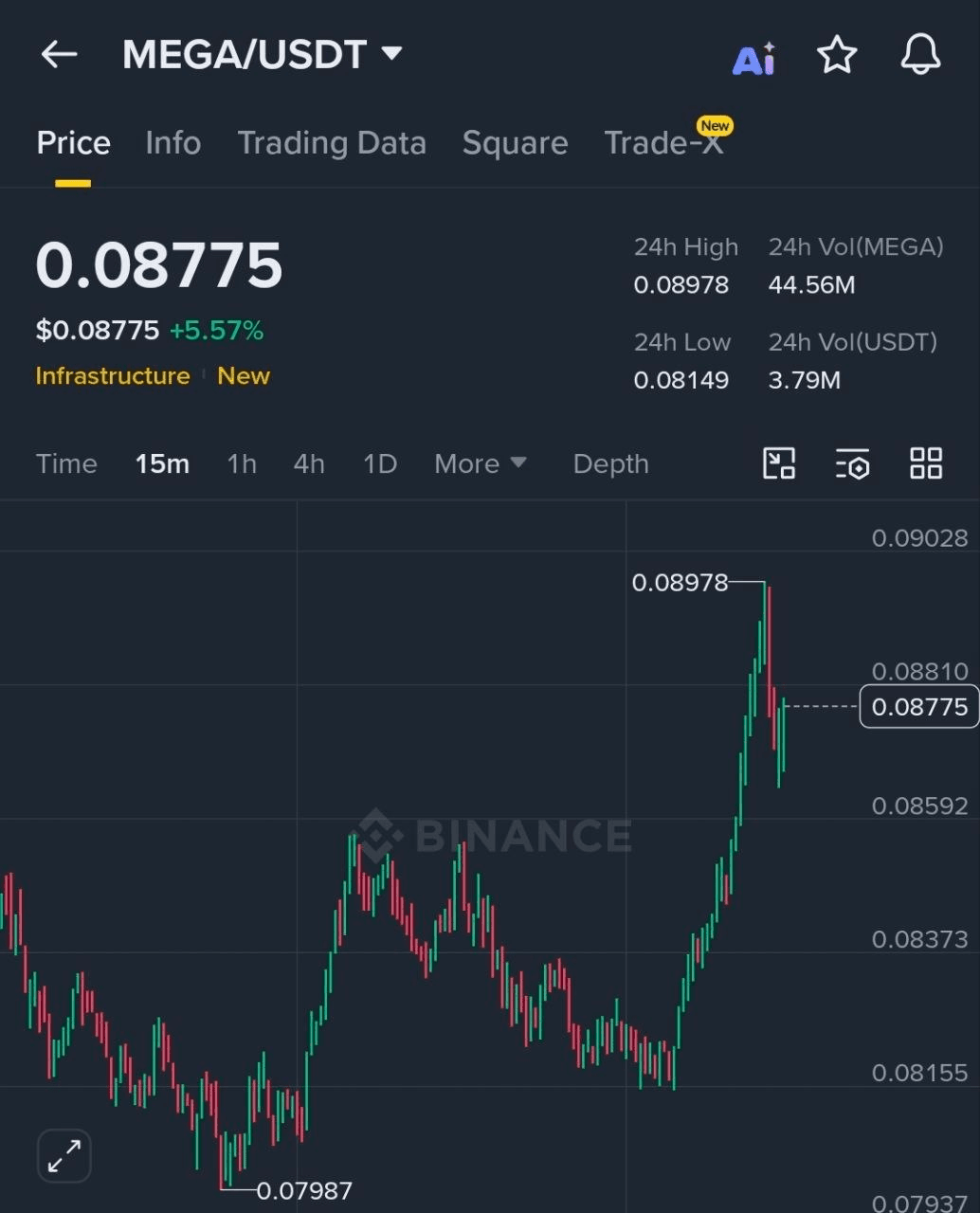Add MEGA/USDT to favorites star
The image size is (980, 1213).
[837, 55]
